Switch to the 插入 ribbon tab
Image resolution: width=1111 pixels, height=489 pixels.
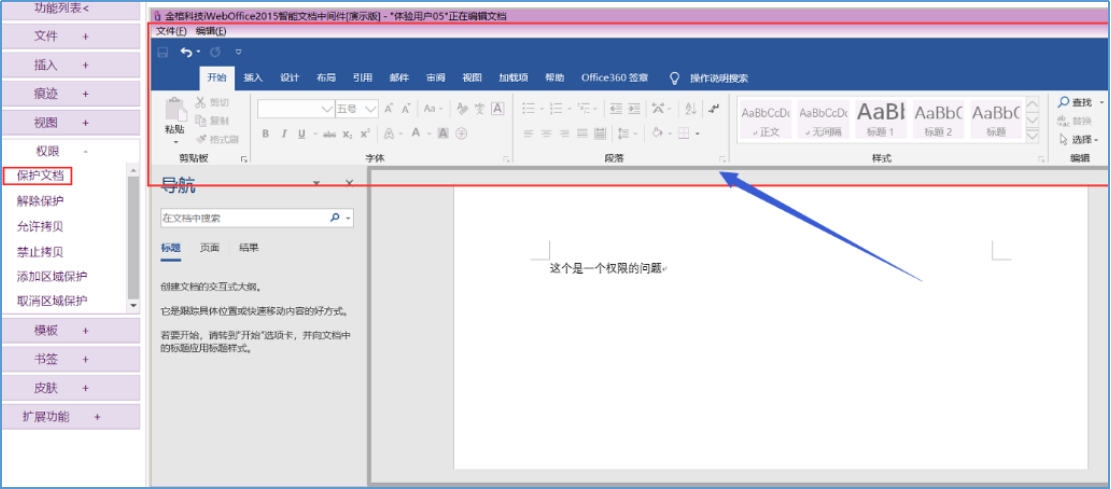pos(253,78)
